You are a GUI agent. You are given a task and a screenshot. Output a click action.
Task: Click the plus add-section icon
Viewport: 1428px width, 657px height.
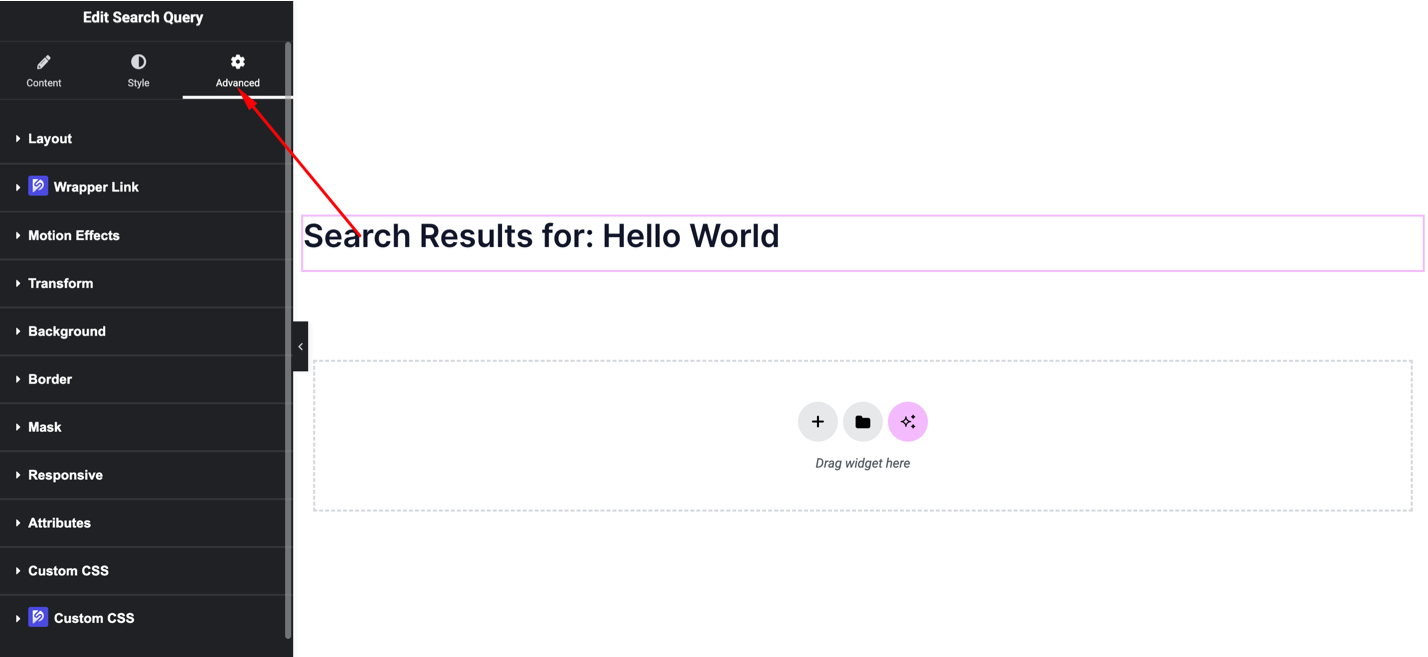(x=817, y=422)
